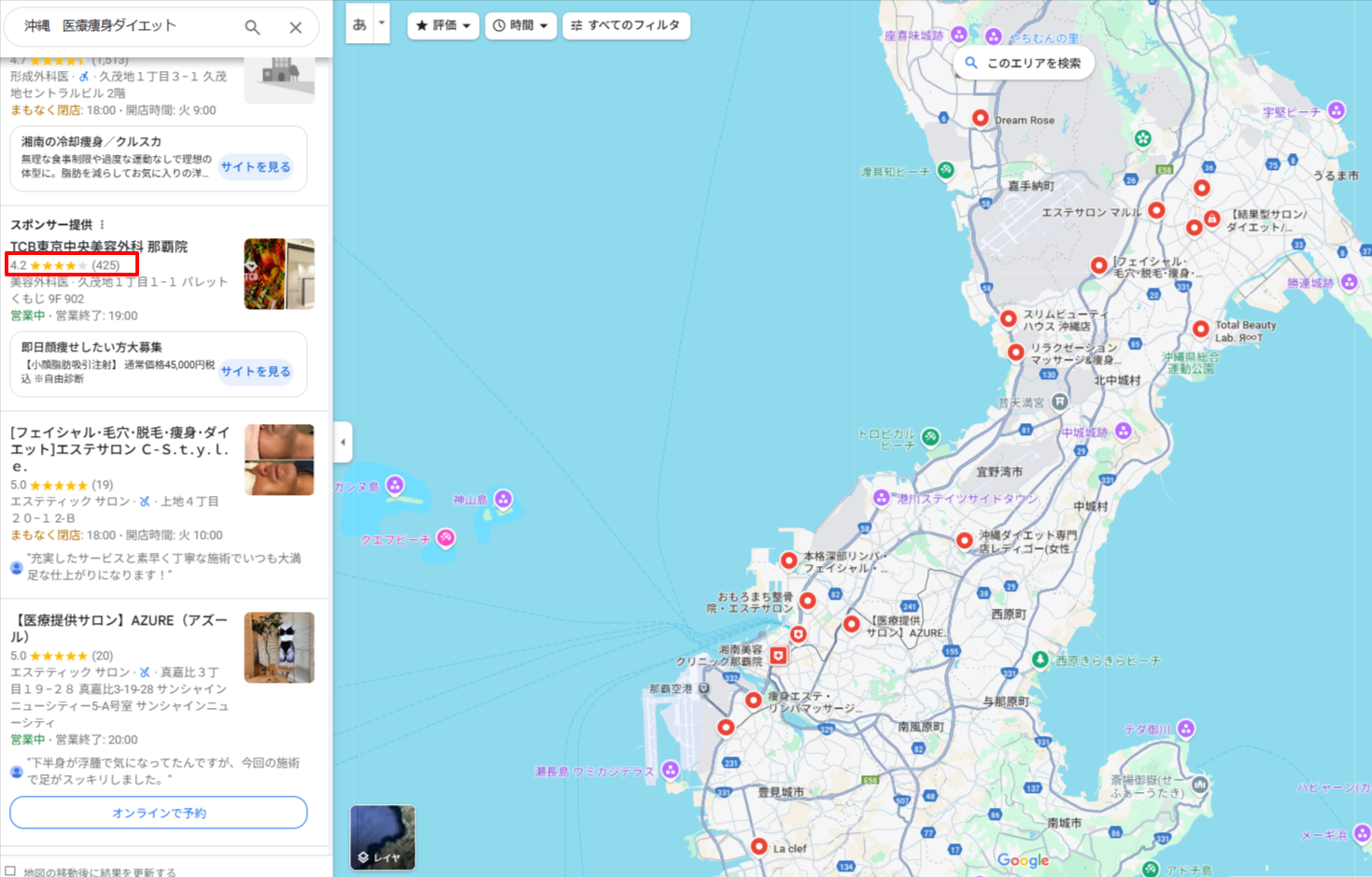Open sponsor info three-dot menu

[x=102, y=224]
